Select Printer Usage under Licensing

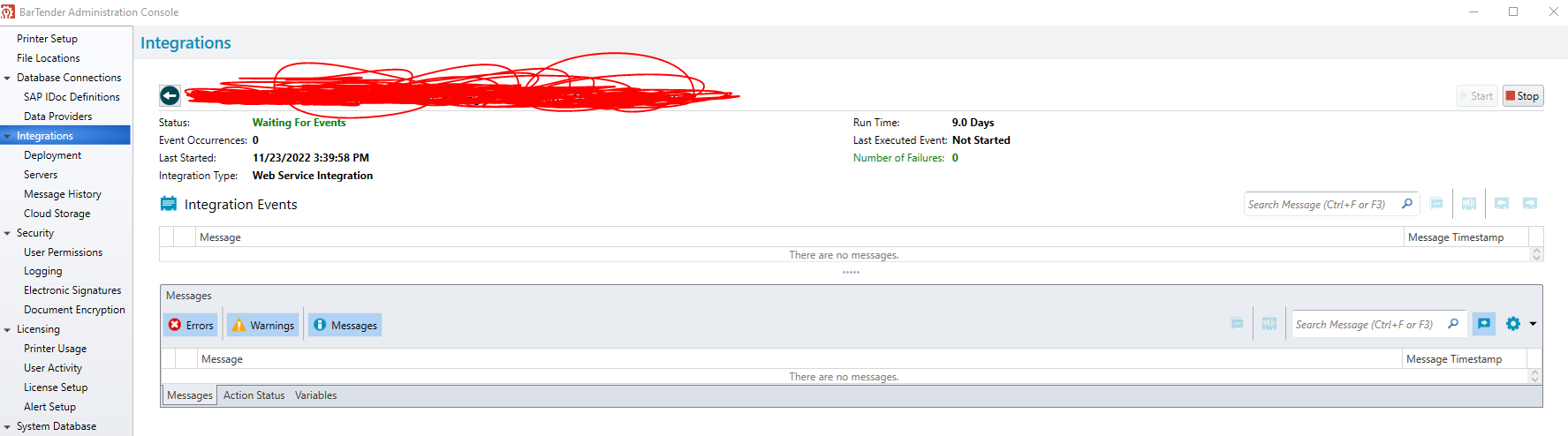[x=55, y=349]
